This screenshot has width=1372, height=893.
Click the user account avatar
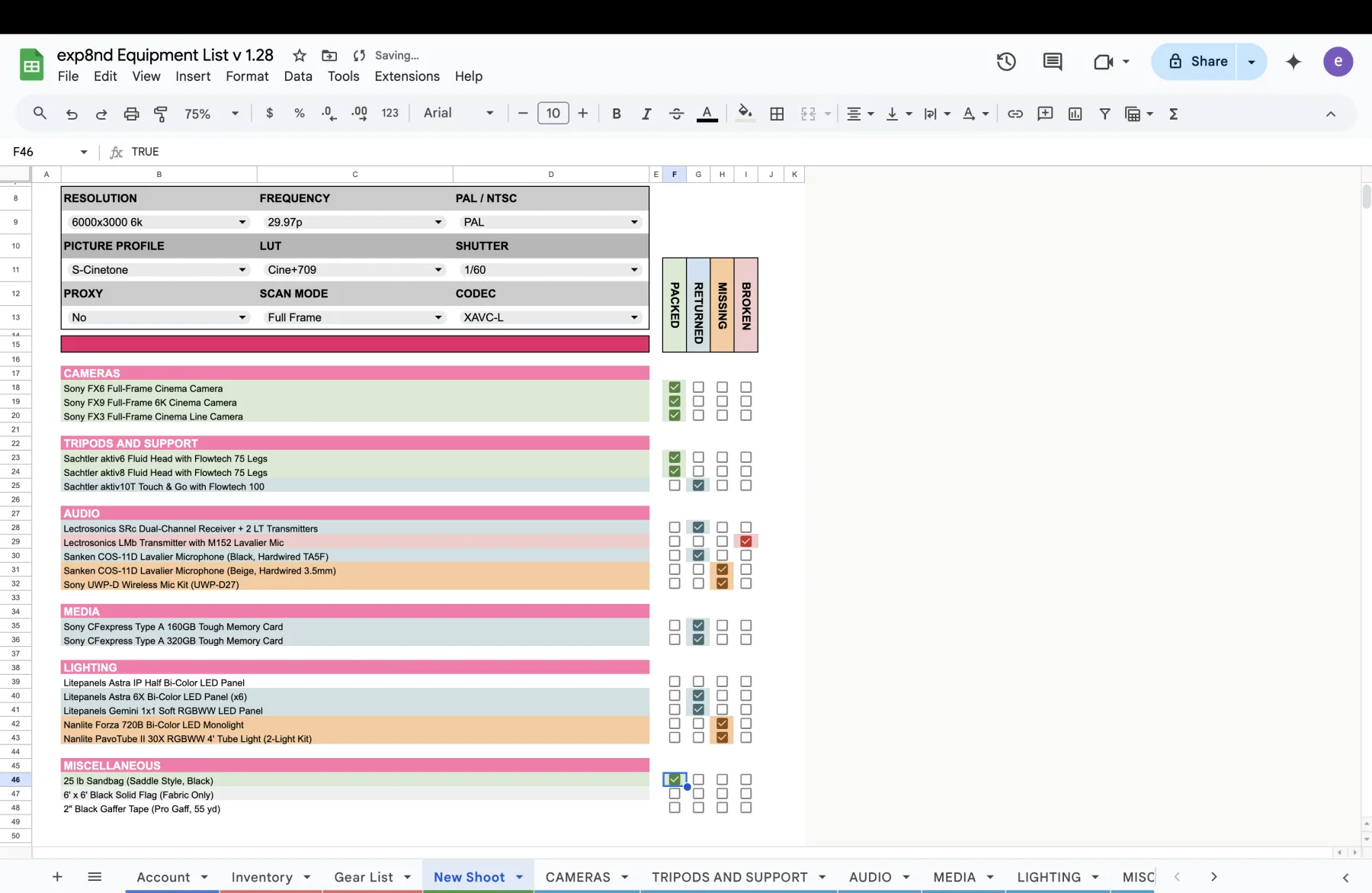click(x=1338, y=62)
